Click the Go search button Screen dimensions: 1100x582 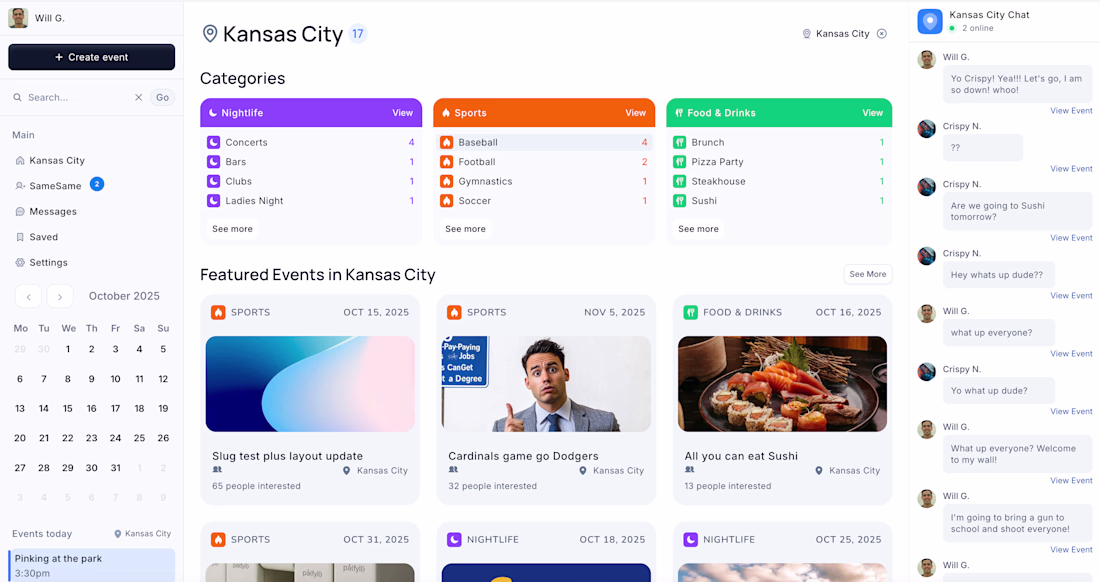point(162,97)
